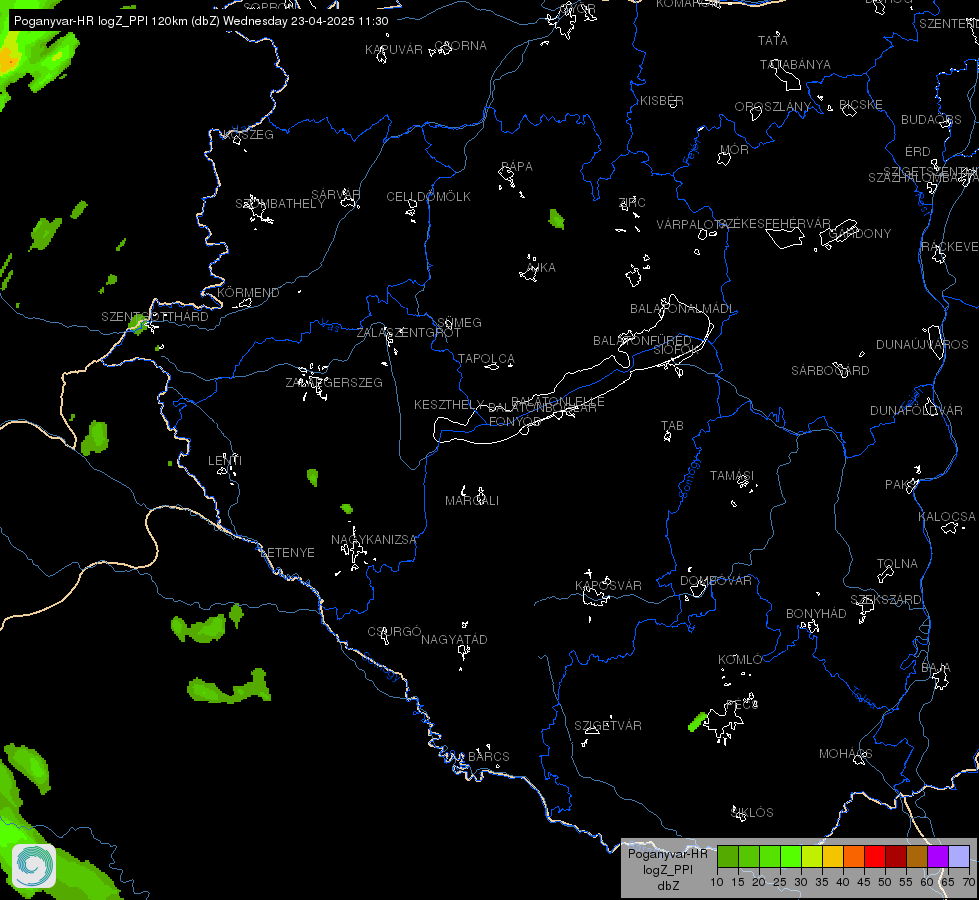
Task: Click the SZIGETVÁR city label
Action: tap(608, 726)
